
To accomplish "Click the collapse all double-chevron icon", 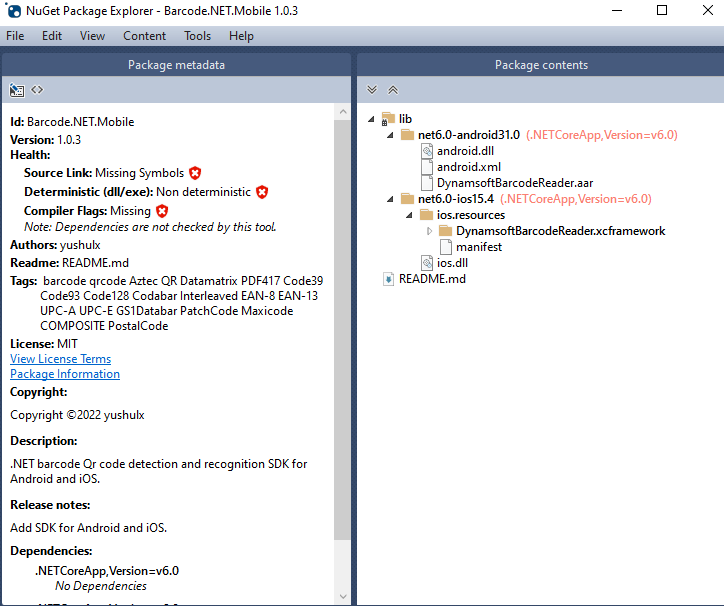I will point(393,90).
